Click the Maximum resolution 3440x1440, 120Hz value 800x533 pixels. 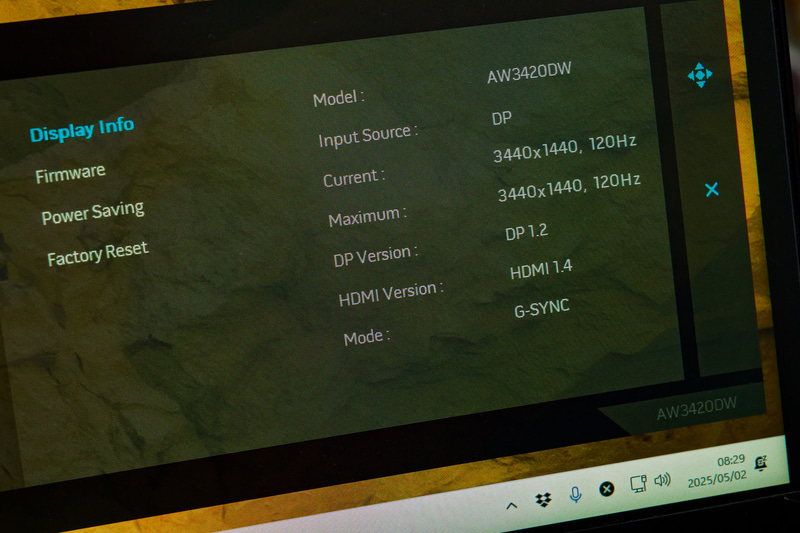pyautogui.click(x=569, y=187)
